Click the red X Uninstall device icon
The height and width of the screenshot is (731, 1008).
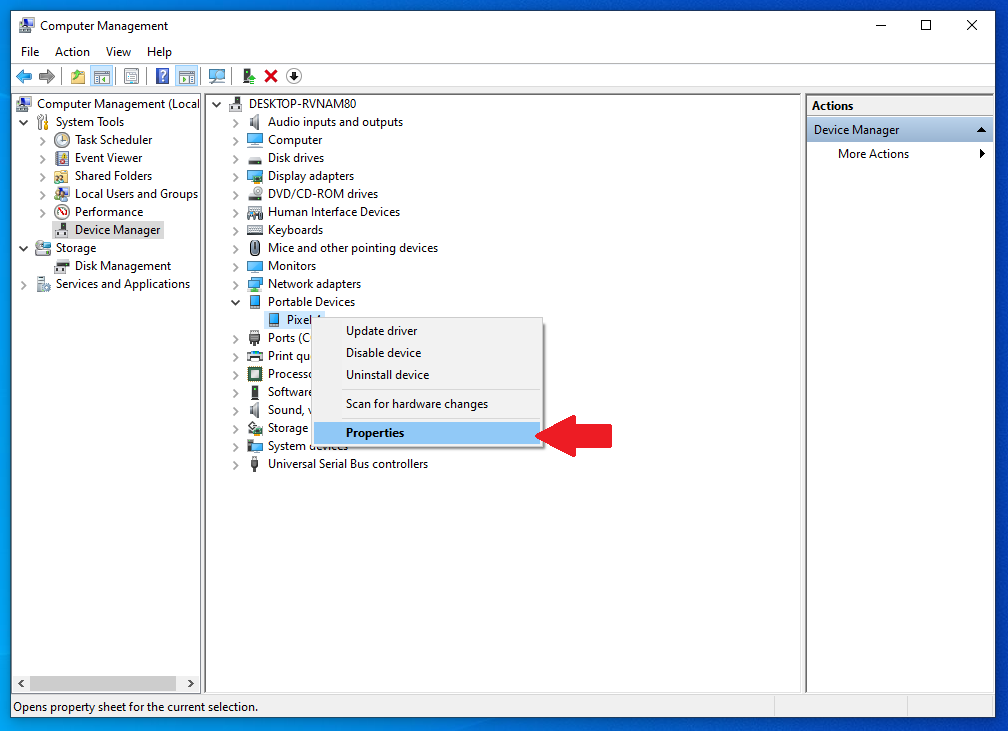[x=271, y=76]
